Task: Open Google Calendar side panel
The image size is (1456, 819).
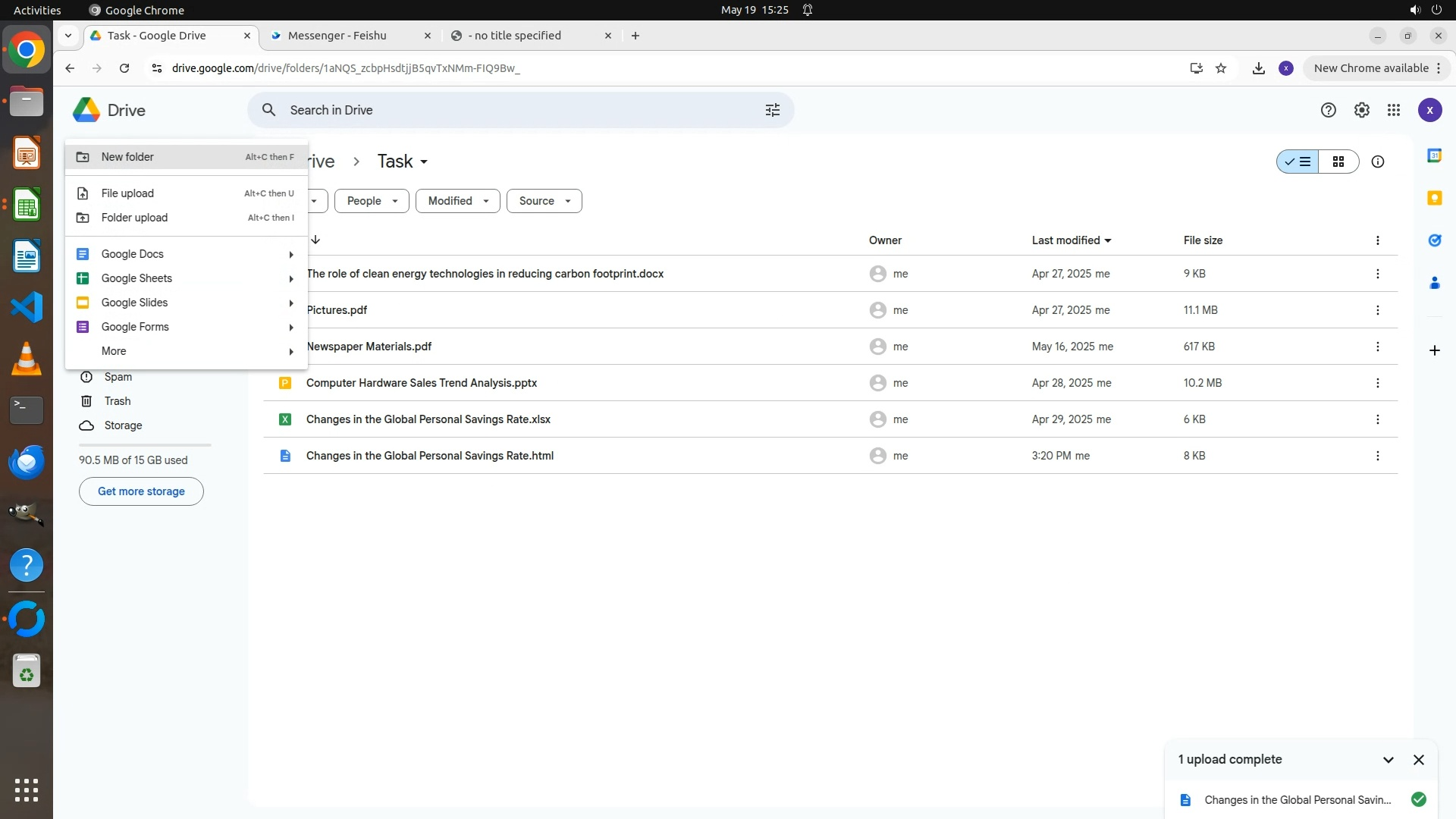Action: coord(1434,155)
